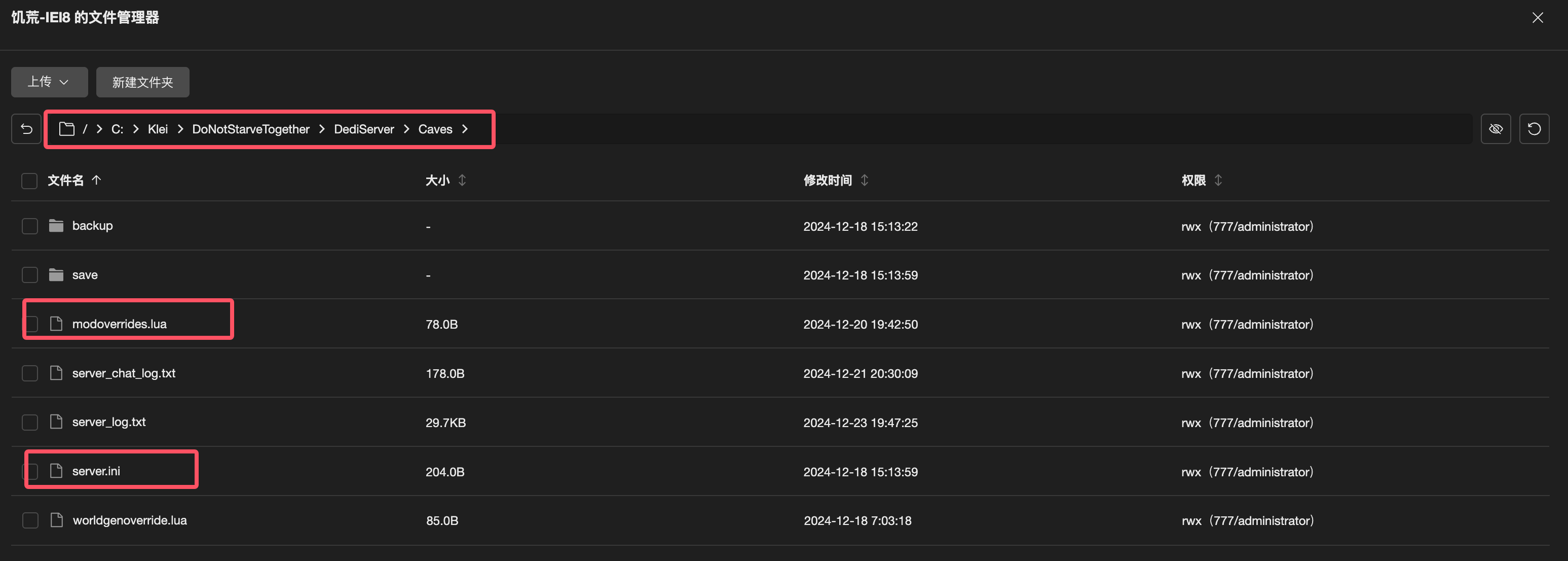Image resolution: width=1568 pixels, height=561 pixels.
Task: Click the server_log.txt file icon
Action: pyautogui.click(x=56, y=422)
